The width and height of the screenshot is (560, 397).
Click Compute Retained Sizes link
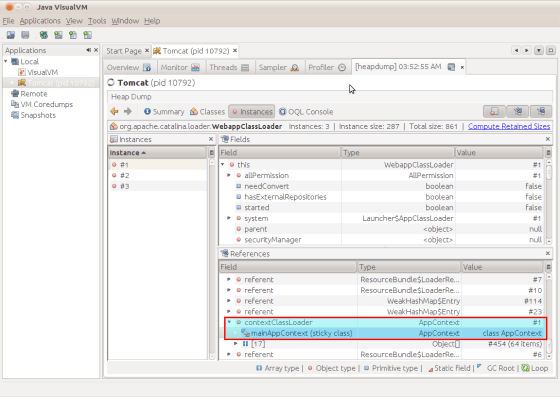(509, 126)
